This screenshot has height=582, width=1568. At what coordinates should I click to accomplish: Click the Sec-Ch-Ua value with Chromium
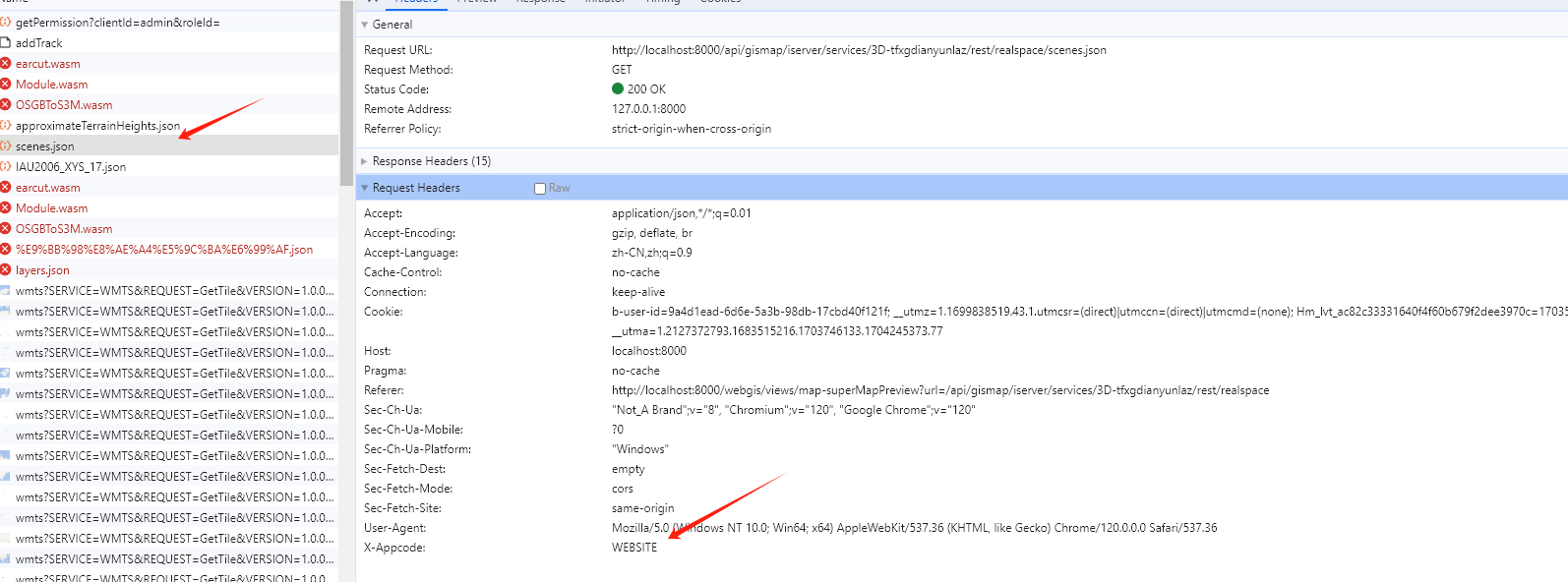point(793,410)
